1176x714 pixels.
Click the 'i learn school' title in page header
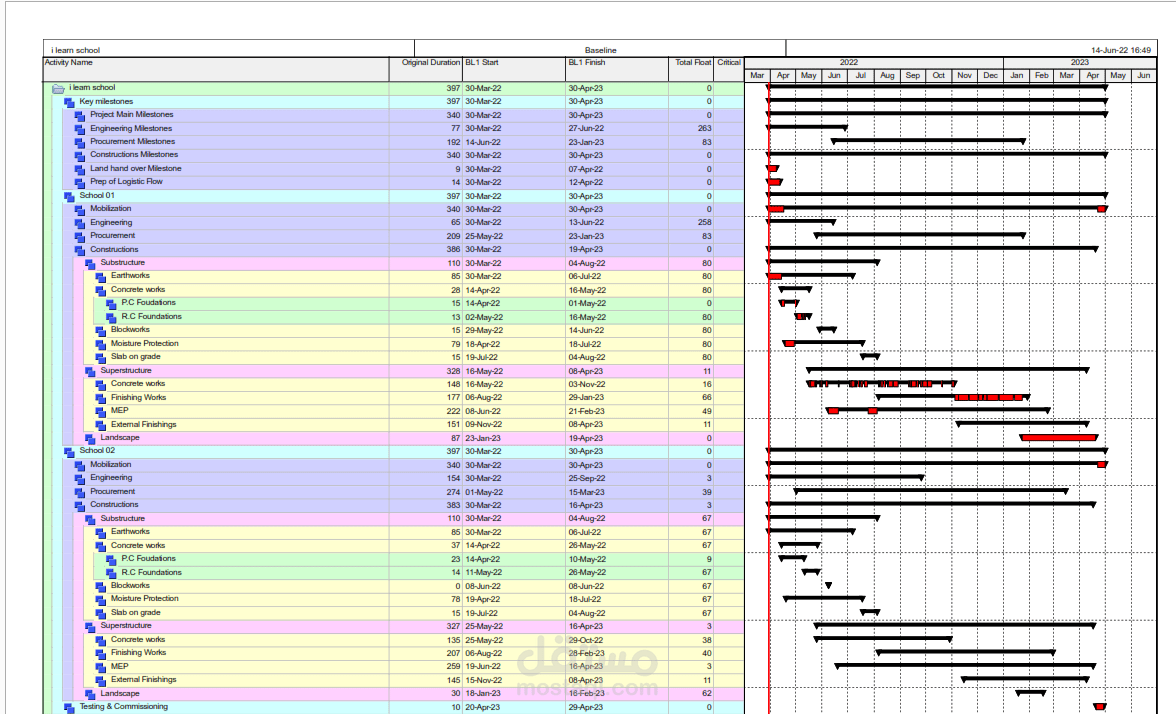tap(75, 50)
